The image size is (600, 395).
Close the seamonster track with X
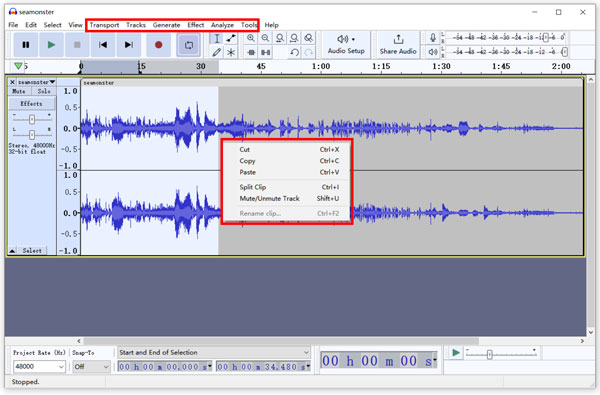coord(12,82)
